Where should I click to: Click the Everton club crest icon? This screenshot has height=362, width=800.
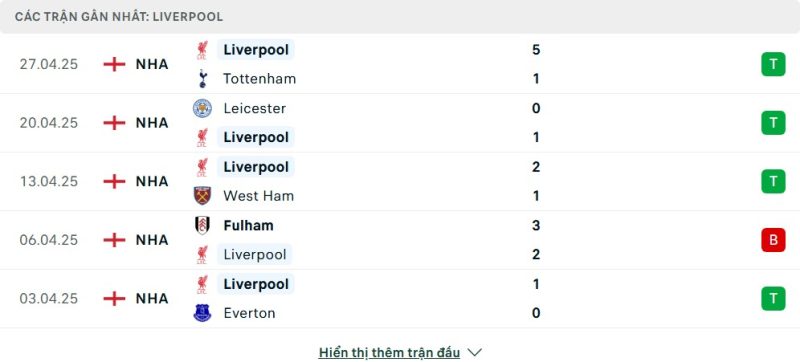pyautogui.click(x=203, y=313)
